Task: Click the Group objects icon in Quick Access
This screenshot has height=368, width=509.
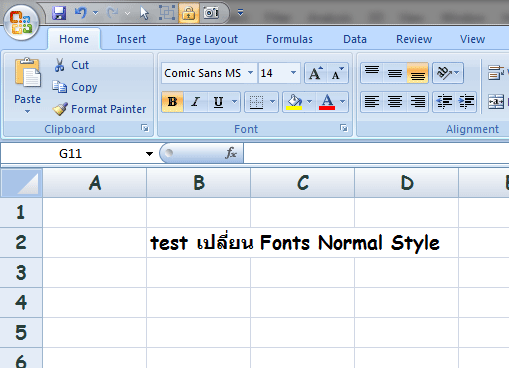Action: [167, 13]
